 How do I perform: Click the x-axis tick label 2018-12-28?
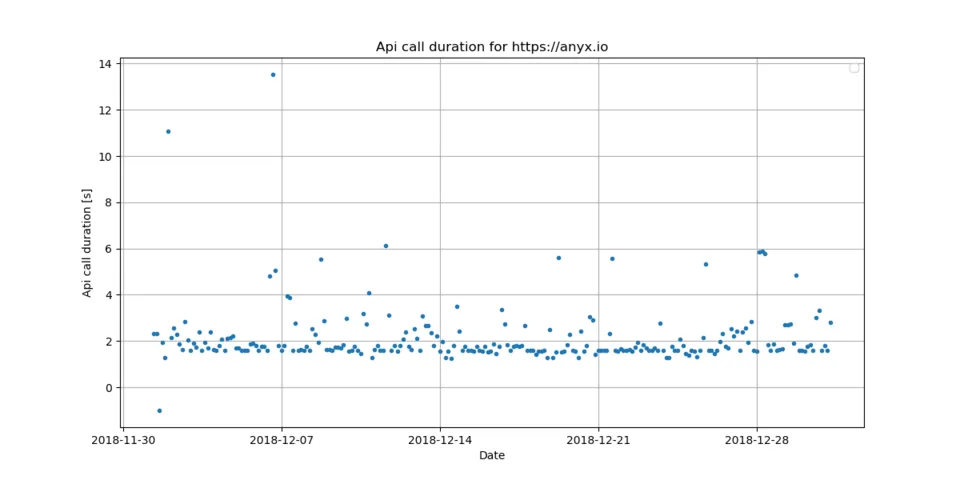pos(757,440)
